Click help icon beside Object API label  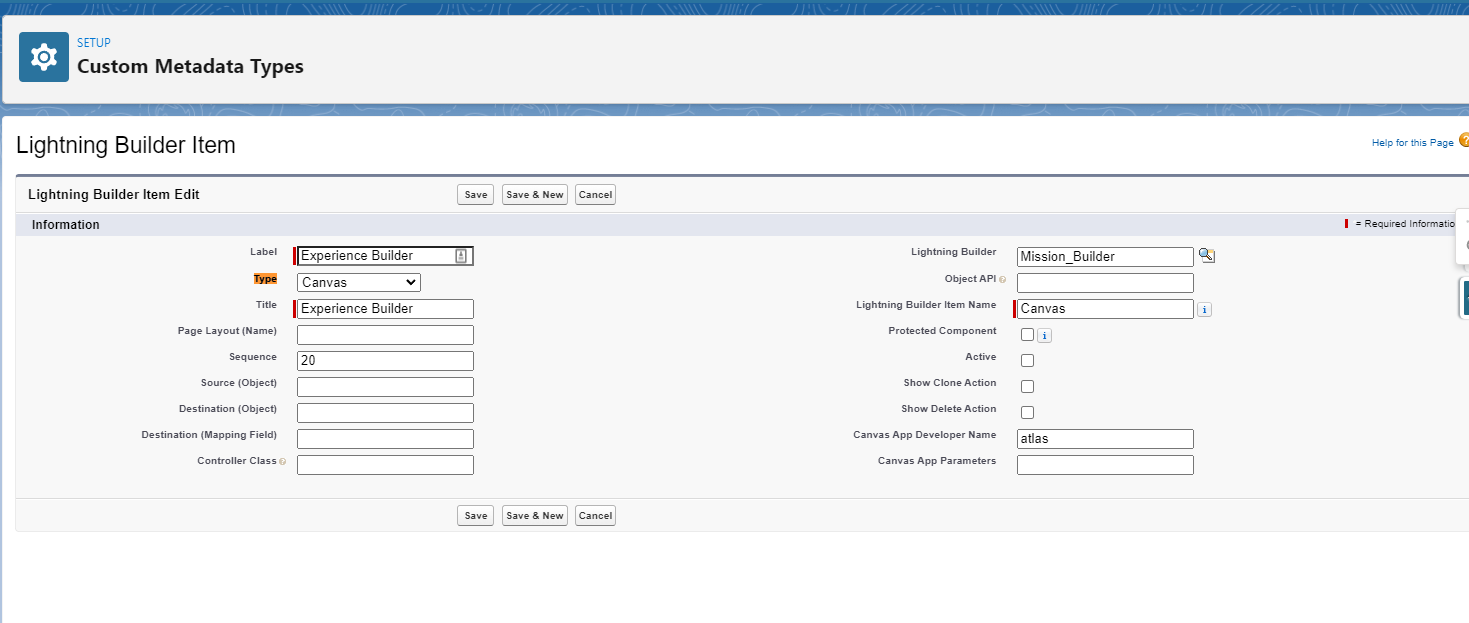coord(1002,280)
